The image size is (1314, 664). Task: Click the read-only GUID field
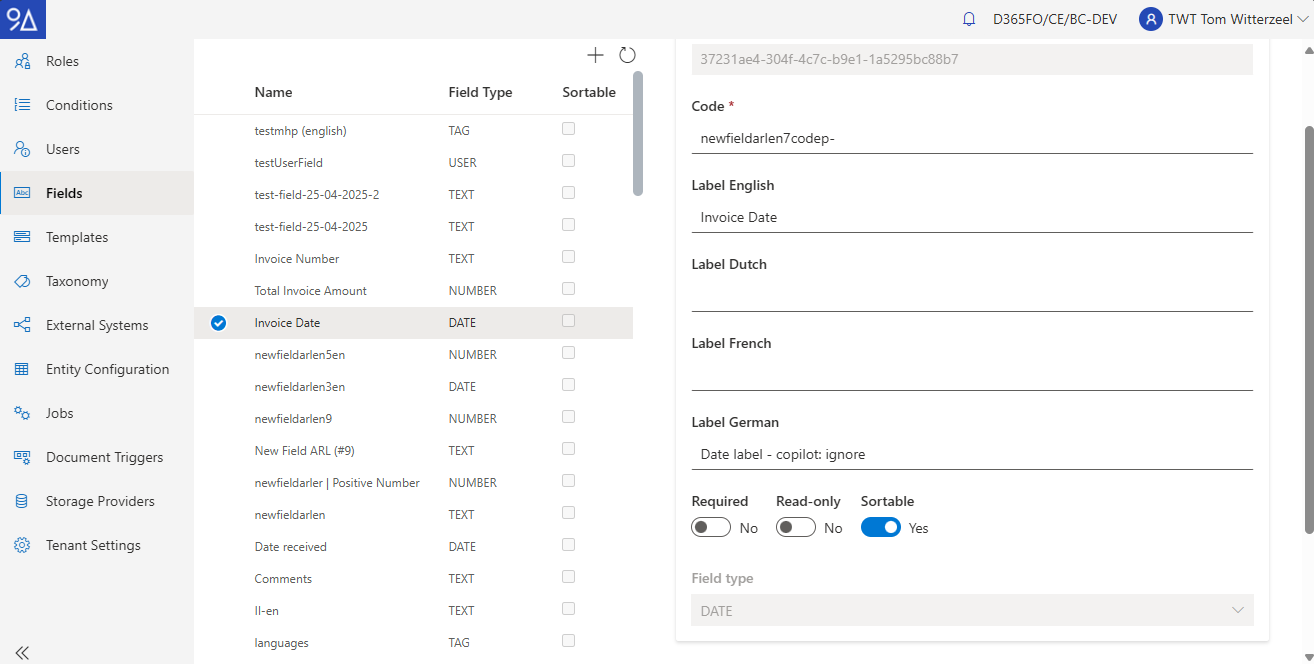(972, 59)
